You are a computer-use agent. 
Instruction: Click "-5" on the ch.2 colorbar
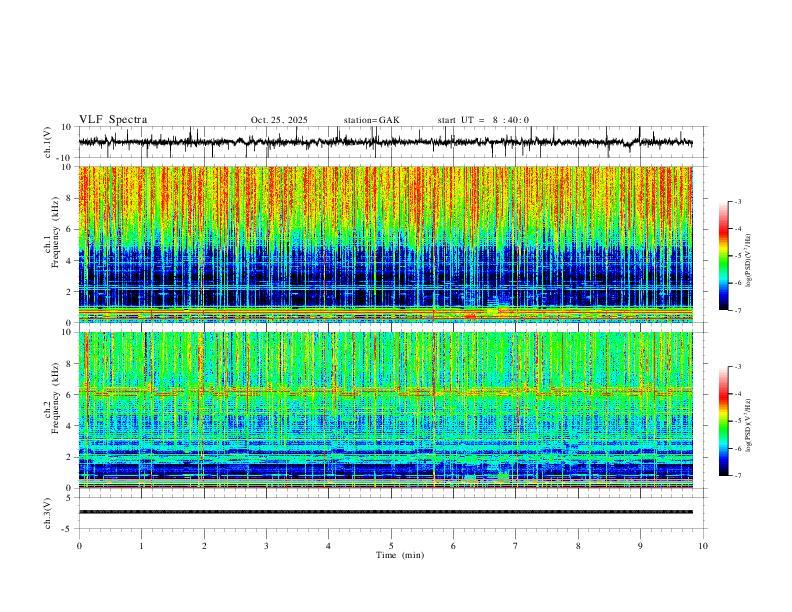pos(738,421)
